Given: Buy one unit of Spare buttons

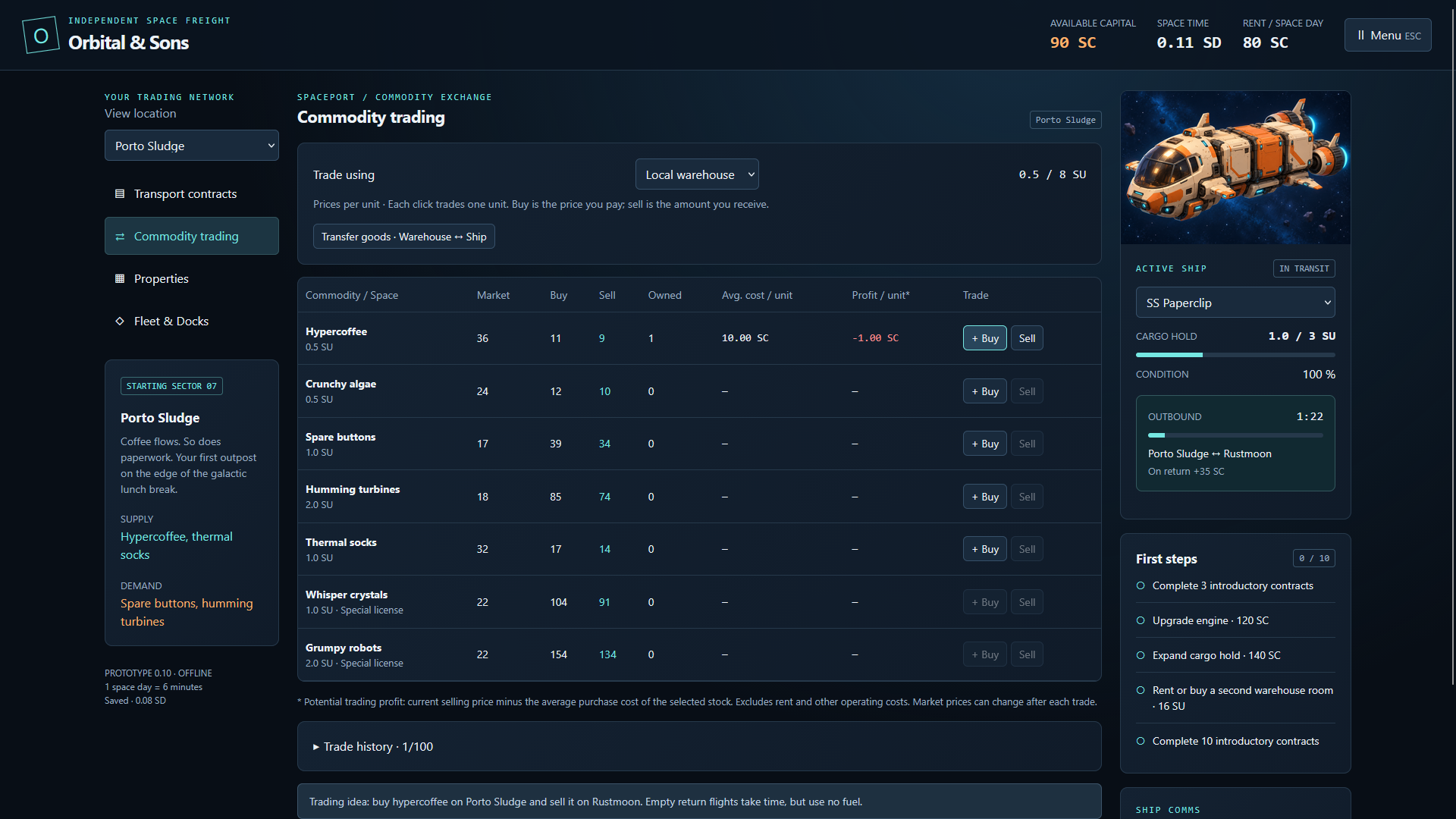Looking at the screenshot, I should click(x=985, y=444).
